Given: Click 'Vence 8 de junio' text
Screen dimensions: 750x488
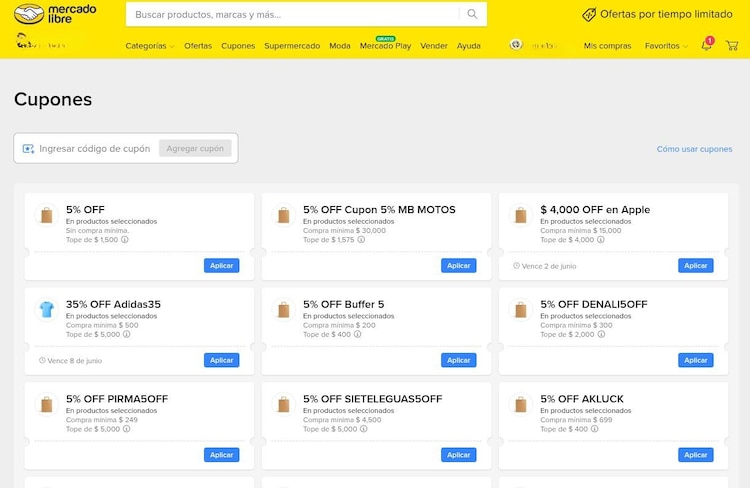Looking at the screenshot, I should pos(75,361).
